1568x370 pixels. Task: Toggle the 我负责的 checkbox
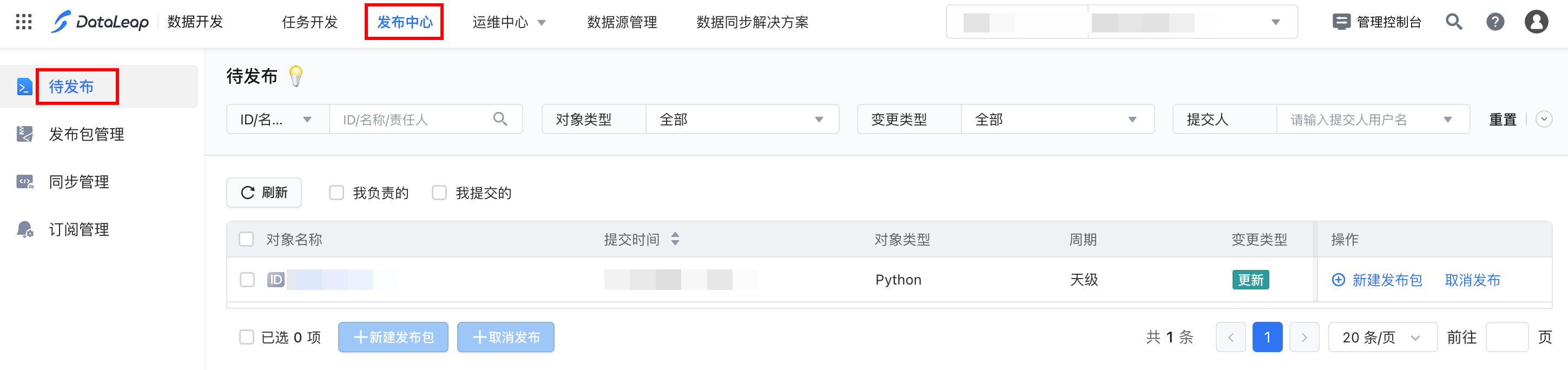[x=337, y=193]
